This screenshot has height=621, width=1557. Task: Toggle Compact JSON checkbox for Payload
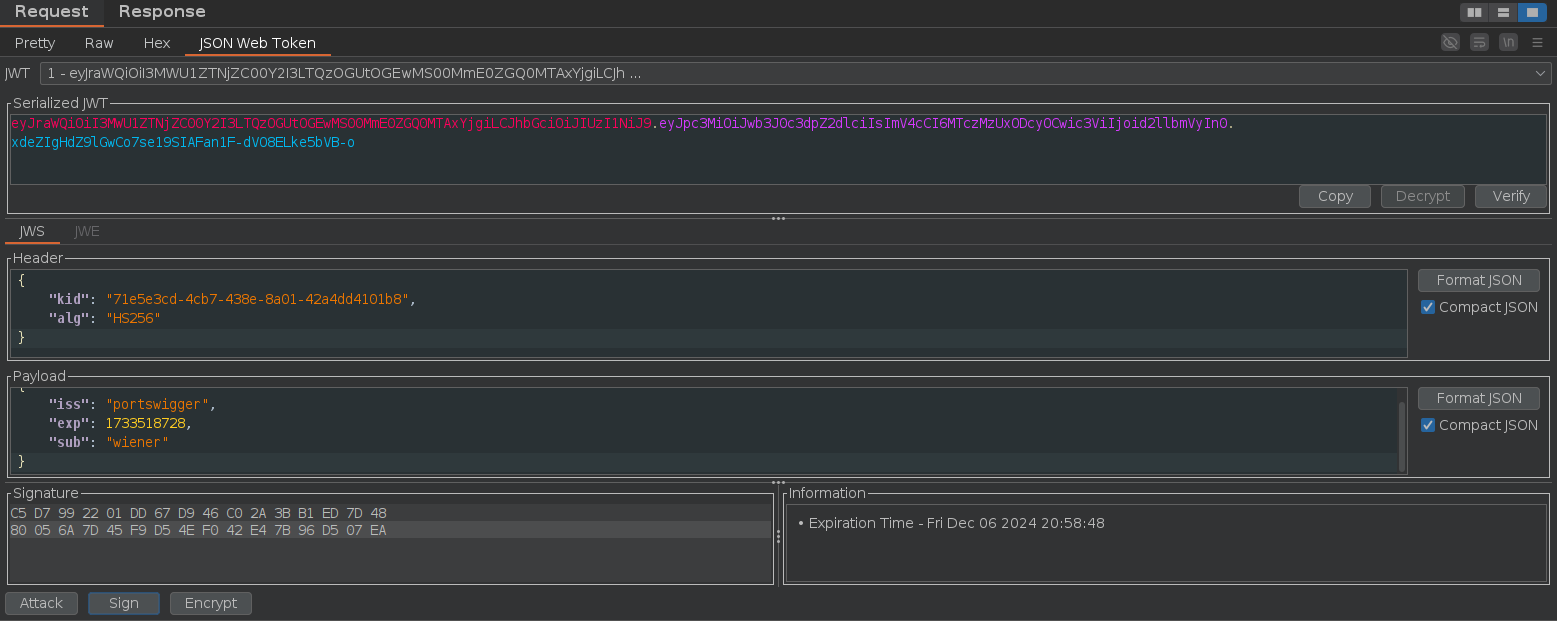(x=1428, y=425)
